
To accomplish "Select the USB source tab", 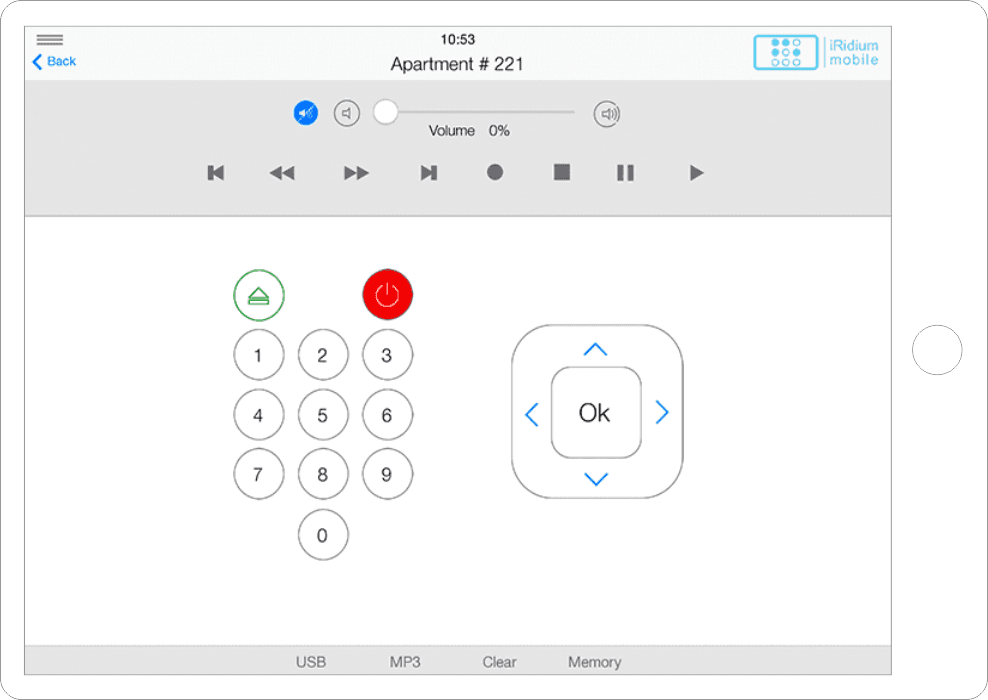I will 310,662.
